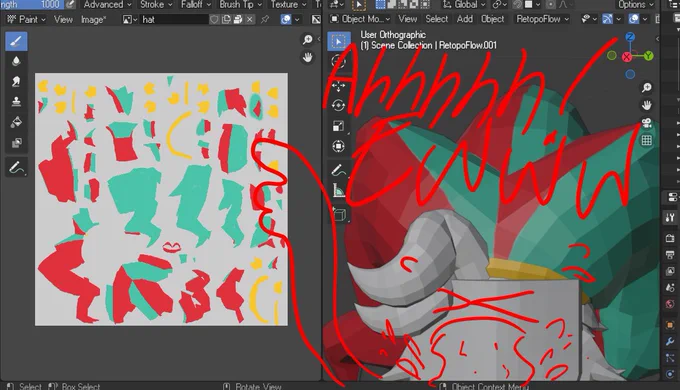The image size is (680, 390).
Task: Open the Tool properties tab
Action: tap(670, 217)
